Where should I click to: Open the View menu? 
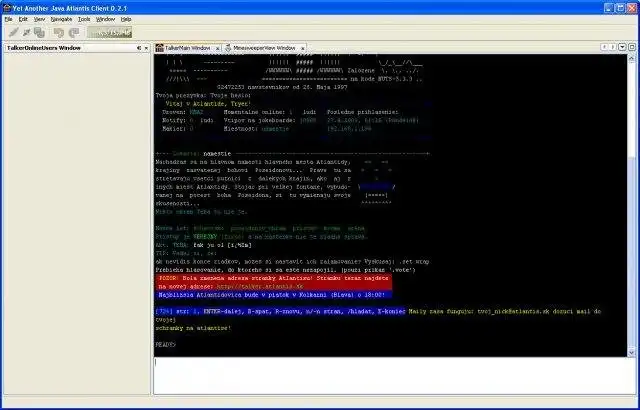pyautogui.click(x=39, y=19)
